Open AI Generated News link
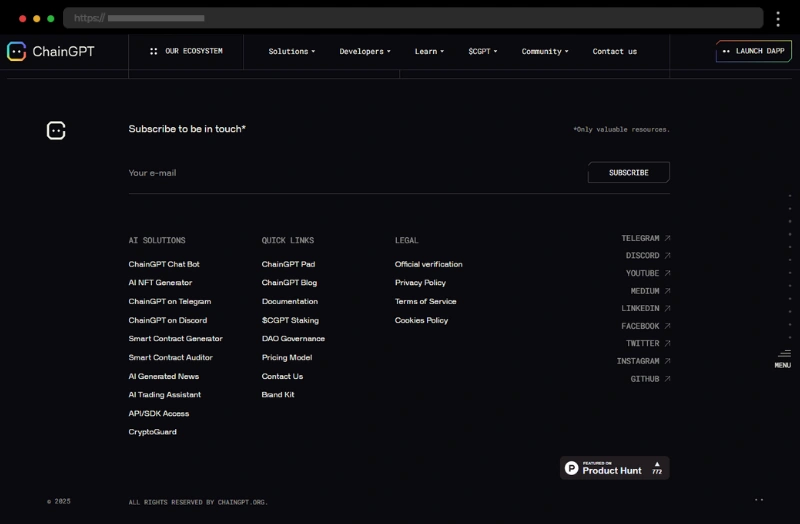800x524 pixels. pyautogui.click(x=163, y=377)
